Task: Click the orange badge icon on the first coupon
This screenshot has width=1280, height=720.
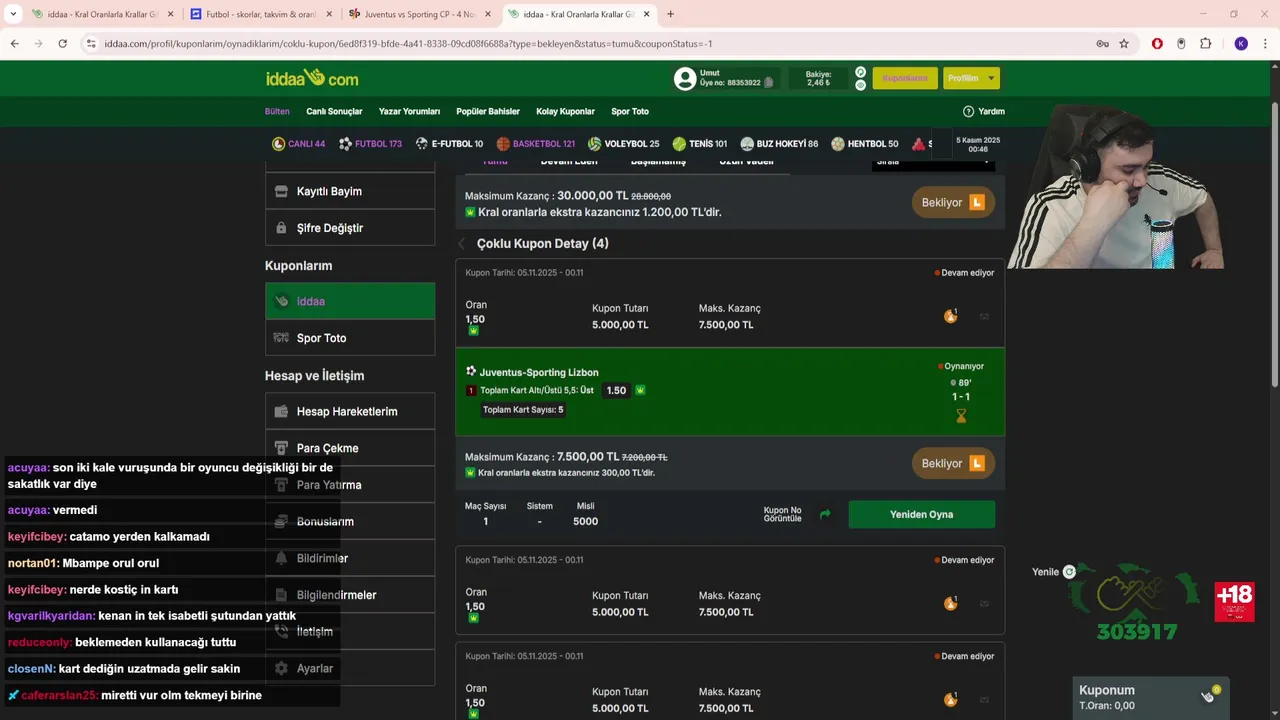Action: click(x=950, y=316)
